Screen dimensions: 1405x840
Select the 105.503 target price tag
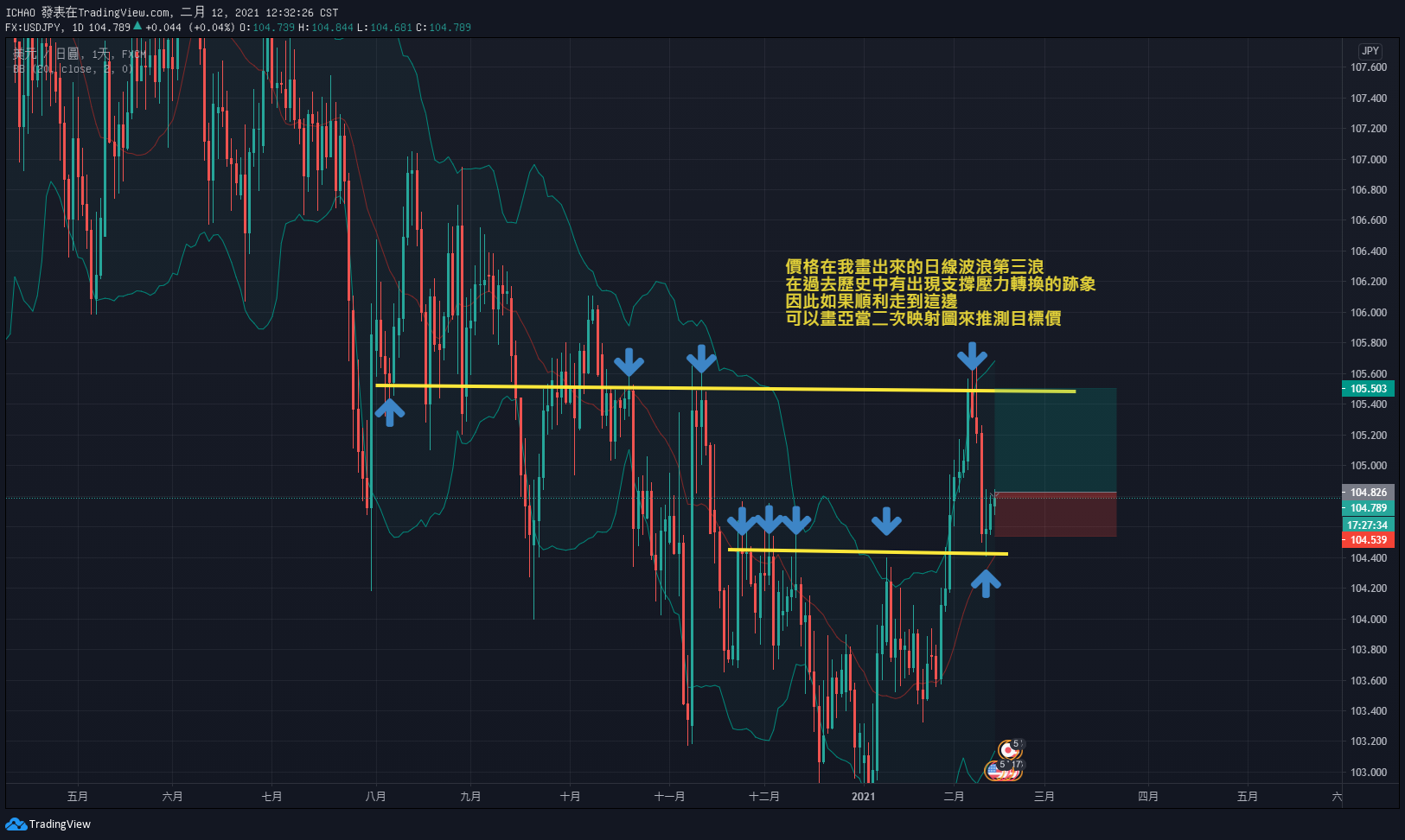(1368, 389)
